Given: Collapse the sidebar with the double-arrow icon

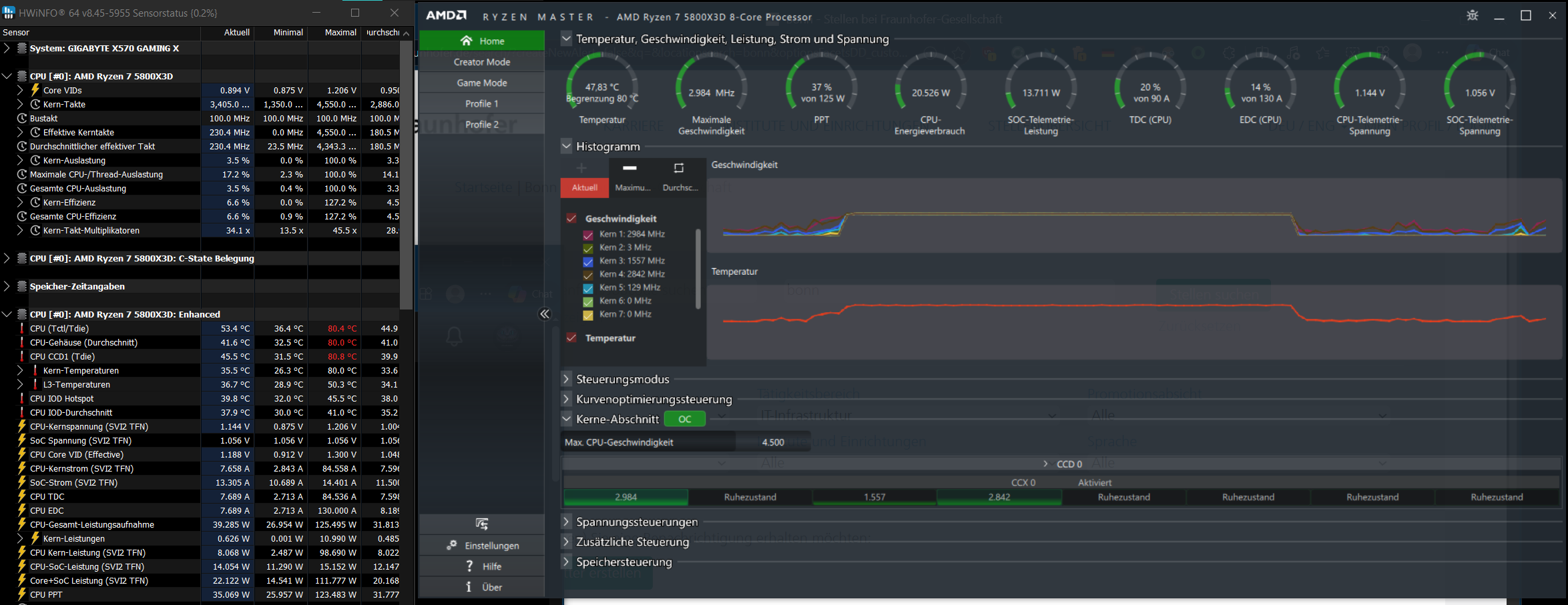Looking at the screenshot, I should (545, 314).
